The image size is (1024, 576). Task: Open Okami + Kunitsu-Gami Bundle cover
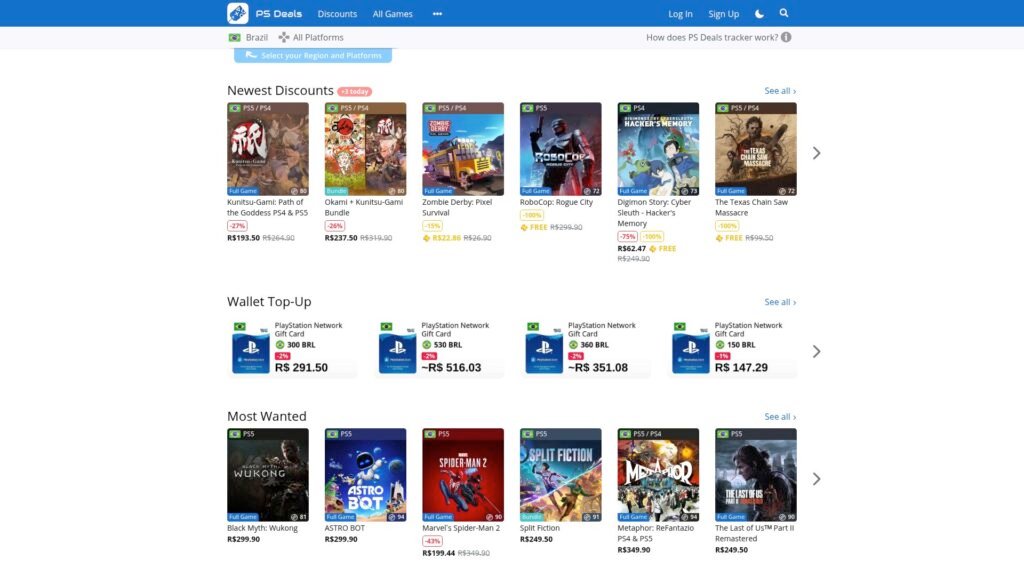[365, 149]
